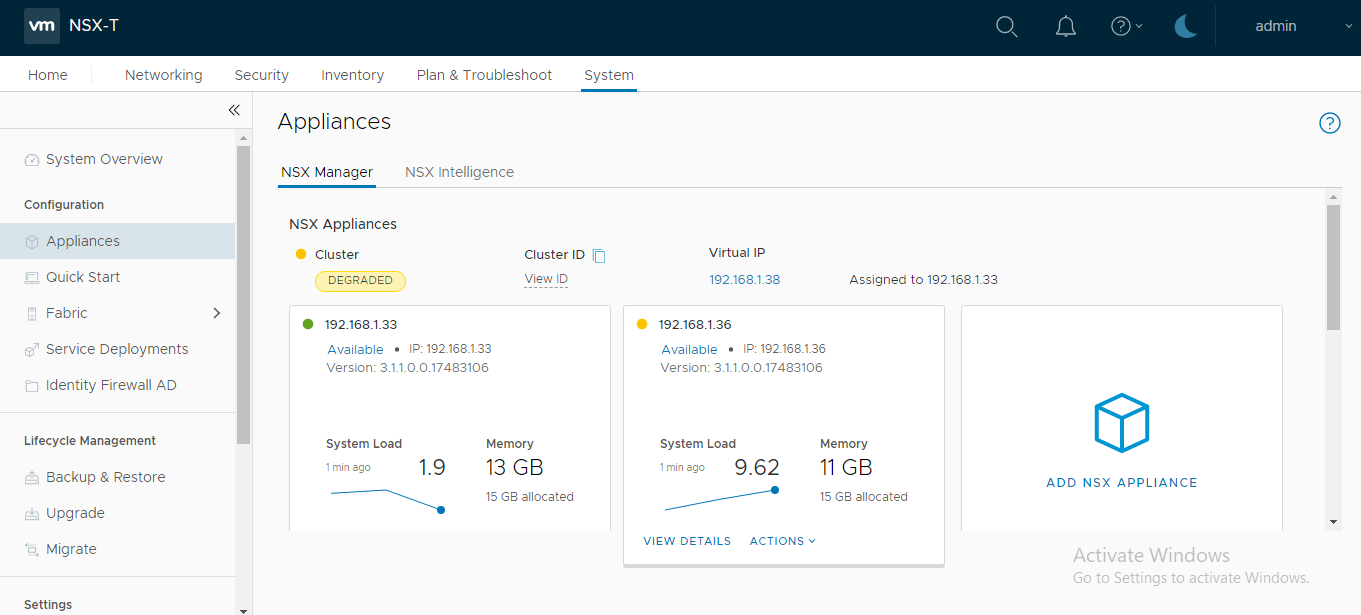Open Virtual IP 192.168.1.38 link
Screen dimensions: 1361x615
click(744, 280)
